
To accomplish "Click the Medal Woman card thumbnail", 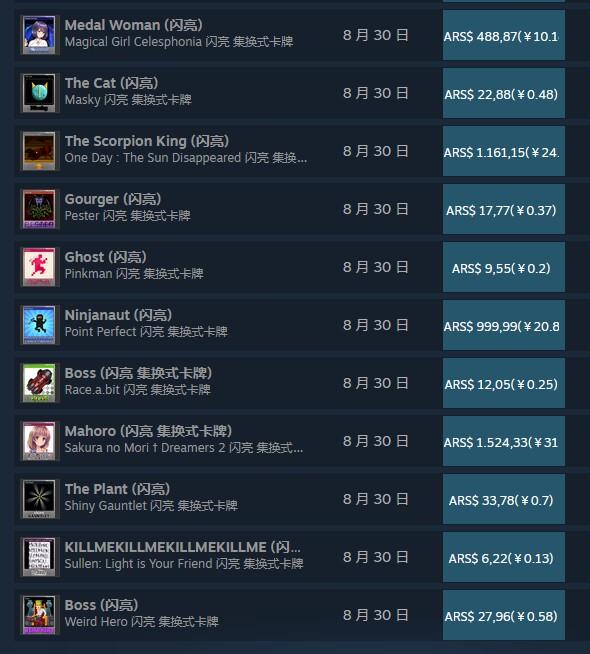I will point(39,35).
